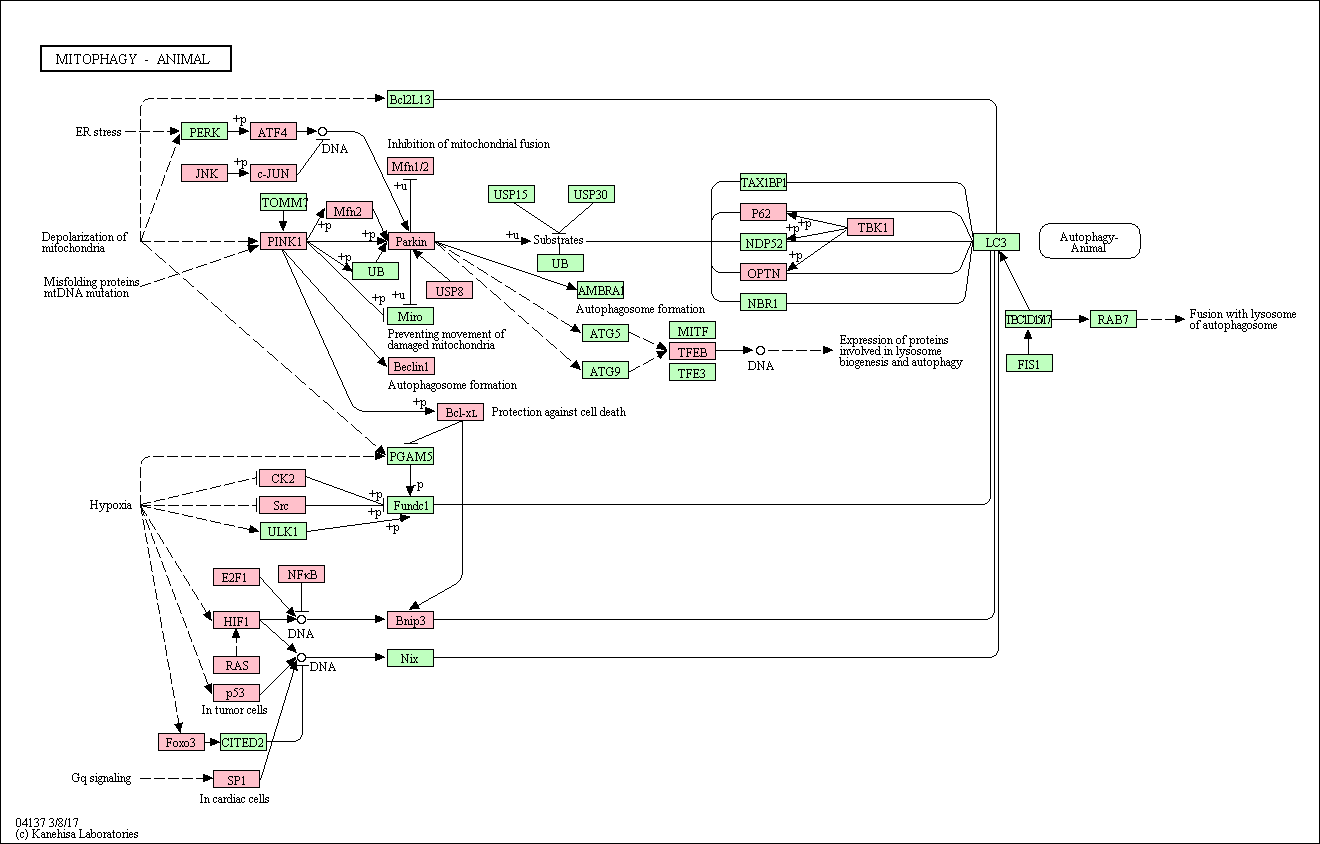The height and width of the screenshot is (844, 1320).
Task: Click the OPTN gene box
Action: (763, 271)
